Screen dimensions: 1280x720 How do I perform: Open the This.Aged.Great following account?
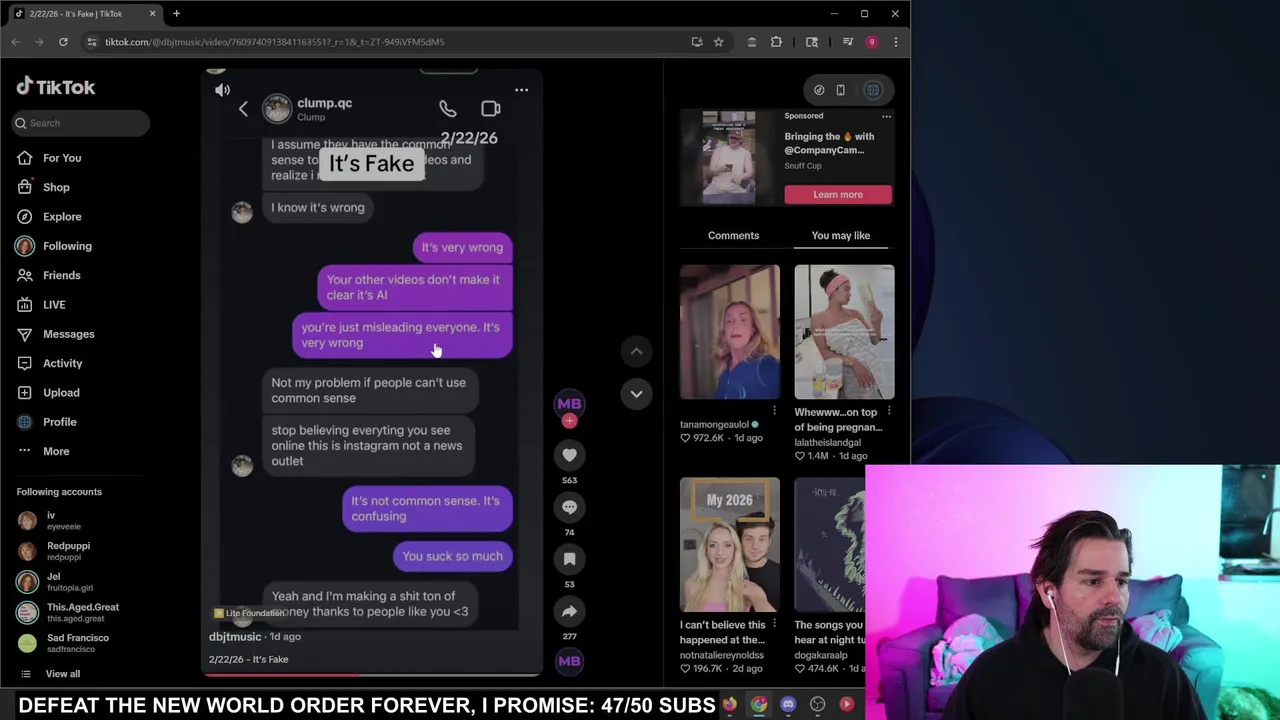[x=68, y=612]
